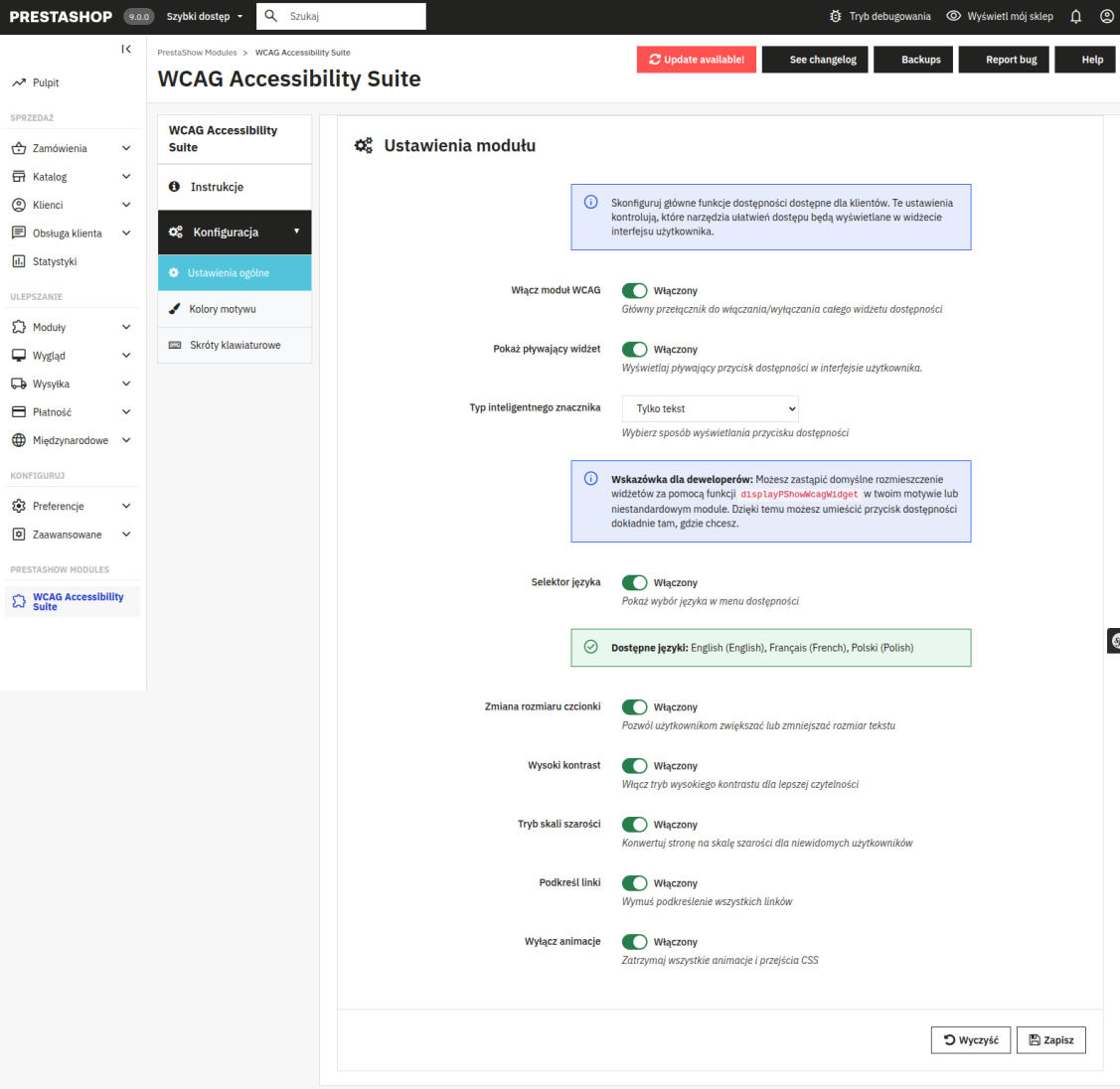Click the Klienci person icon
Viewport: 1120px width, 1089px height.
(19, 205)
